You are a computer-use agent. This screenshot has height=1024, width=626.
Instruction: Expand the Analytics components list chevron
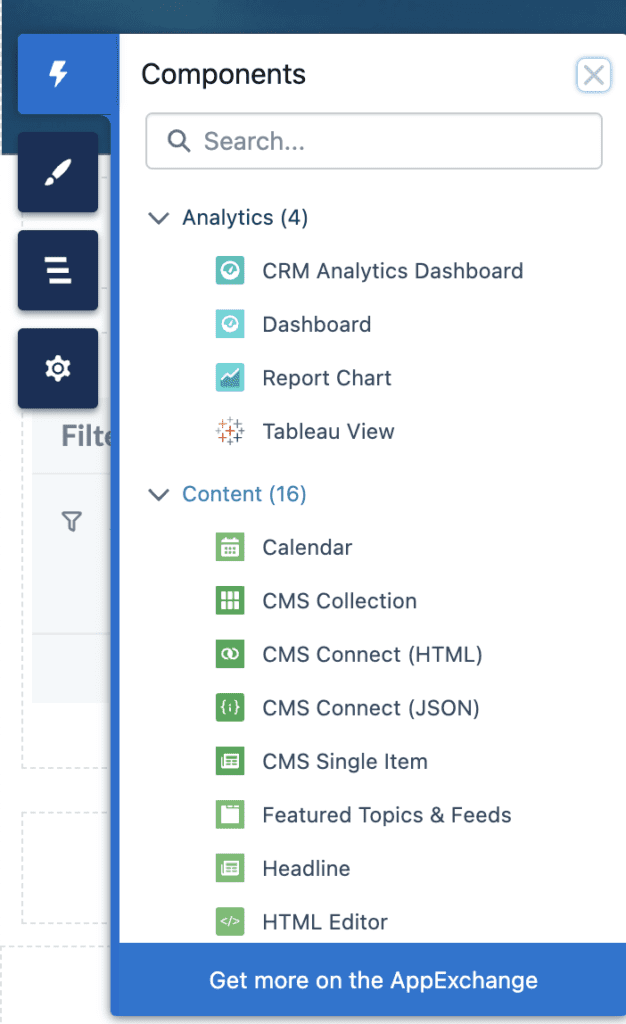tap(158, 217)
